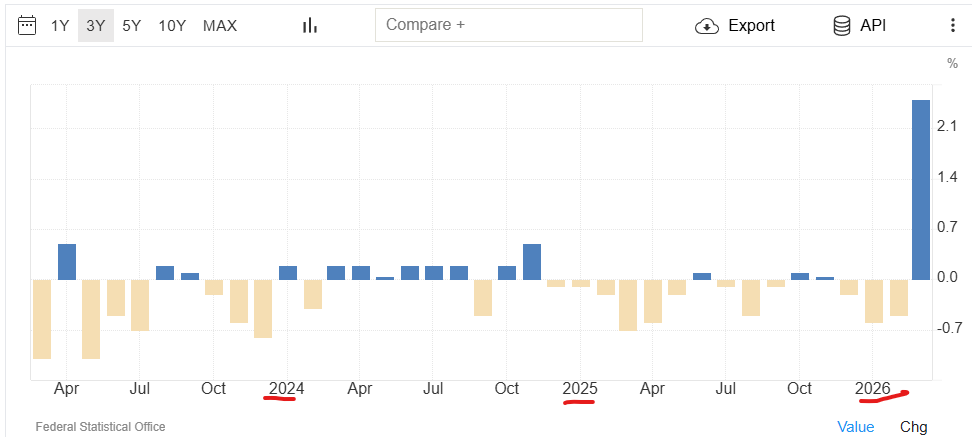Select the 1Y time range
Screen dimensions: 972x437
click(x=60, y=26)
